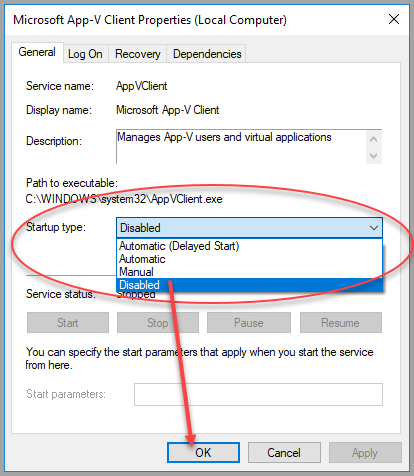This screenshot has width=414, height=476.
Task: Select the Automatic startup option
Action: pos(249,259)
